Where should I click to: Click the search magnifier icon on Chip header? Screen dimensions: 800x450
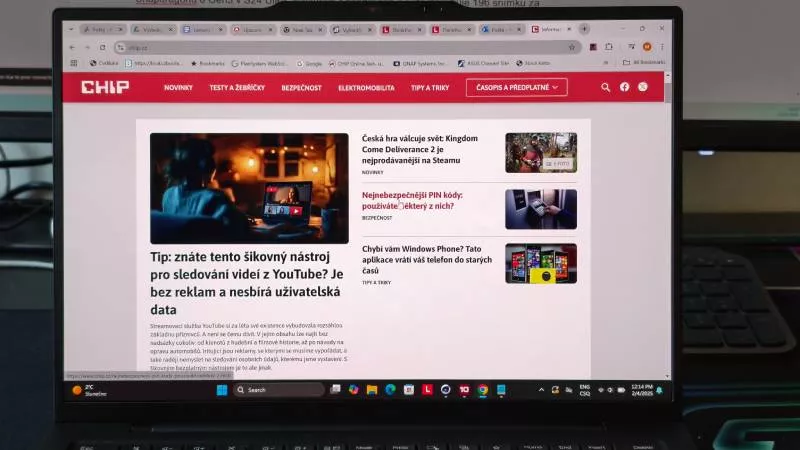click(605, 87)
